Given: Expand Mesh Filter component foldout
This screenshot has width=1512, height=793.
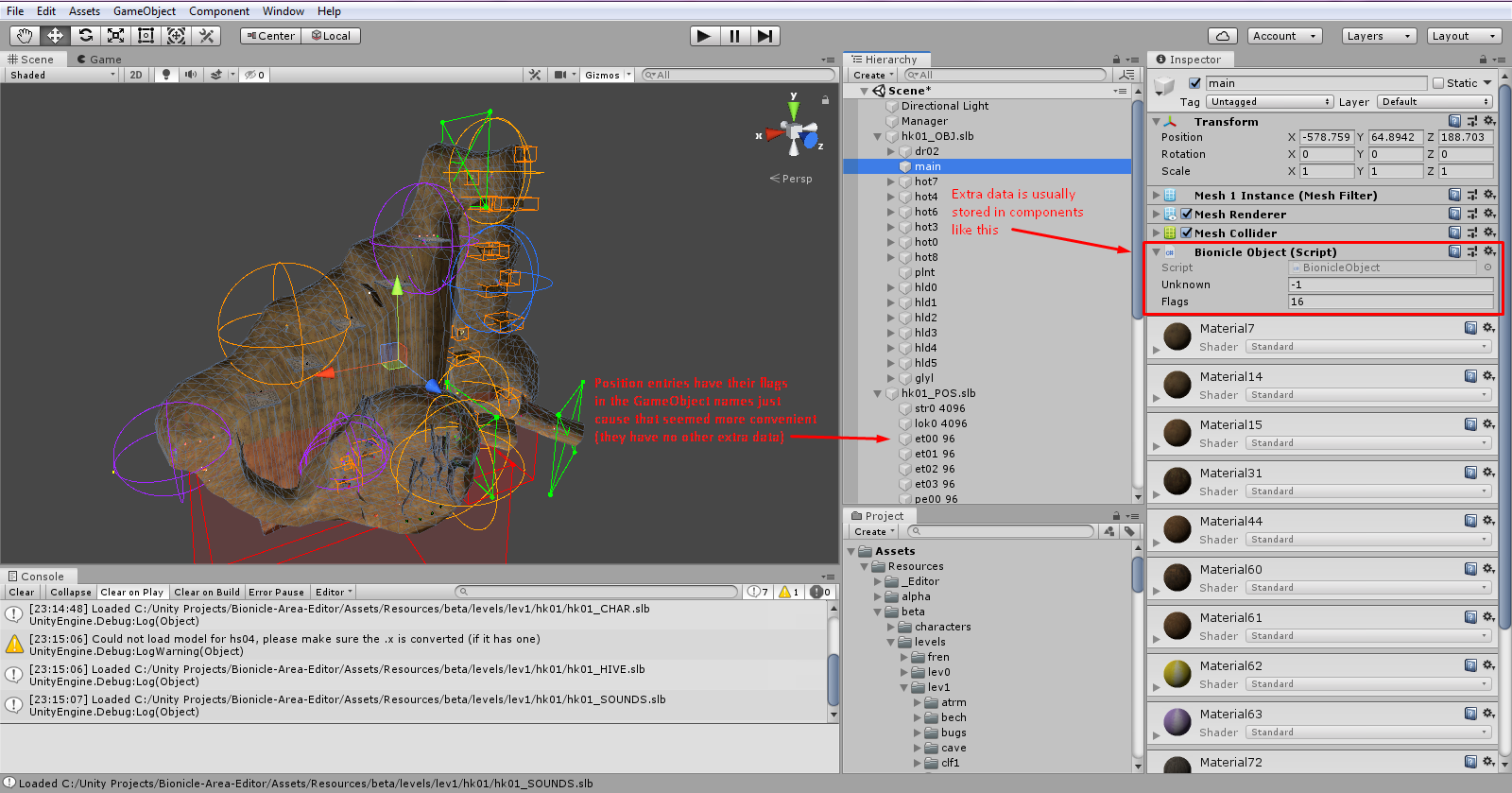Looking at the screenshot, I should (x=1156, y=195).
